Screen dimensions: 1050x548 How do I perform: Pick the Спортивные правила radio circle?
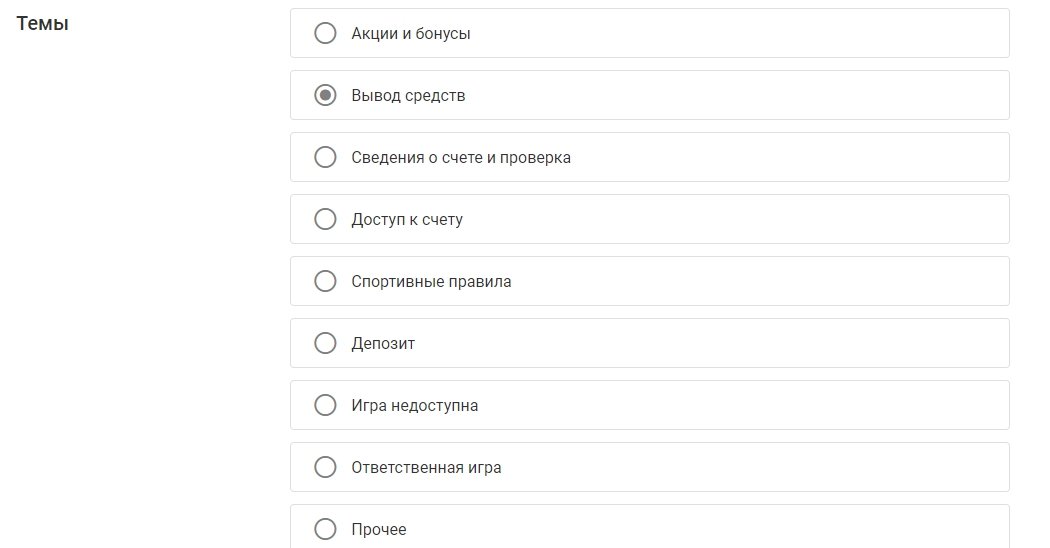pyautogui.click(x=325, y=281)
